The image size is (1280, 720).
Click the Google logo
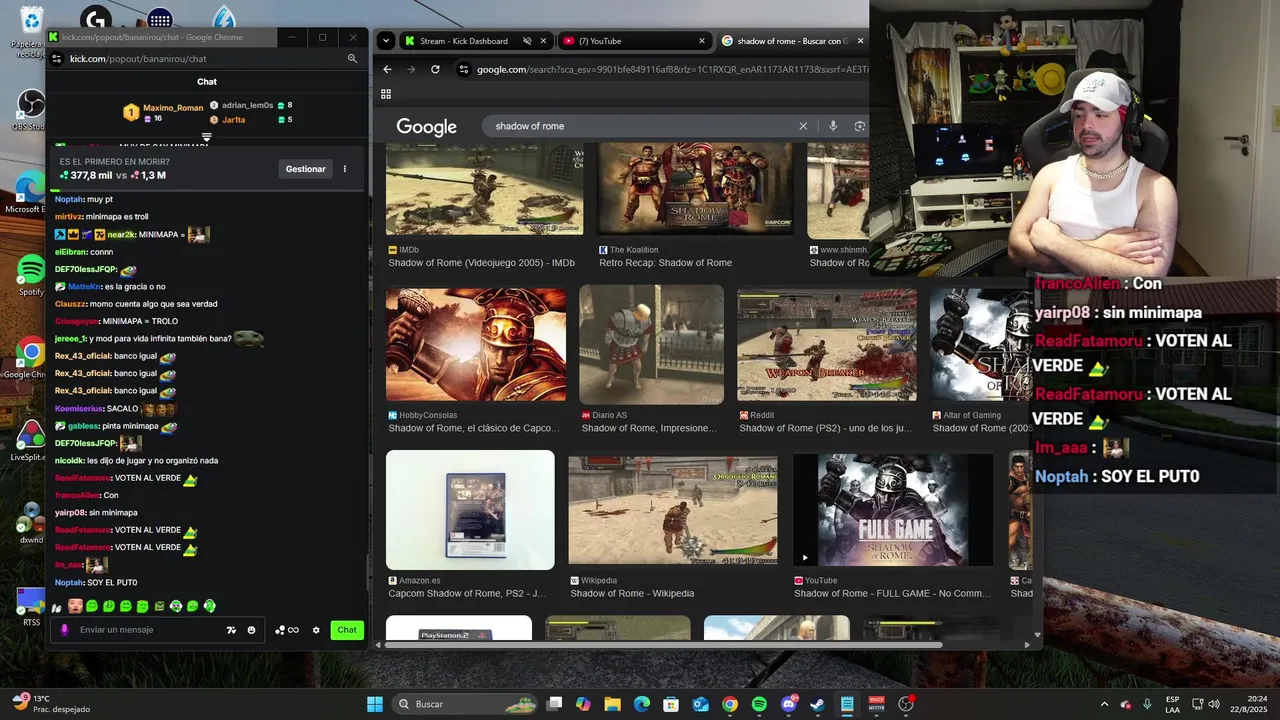coord(426,127)
